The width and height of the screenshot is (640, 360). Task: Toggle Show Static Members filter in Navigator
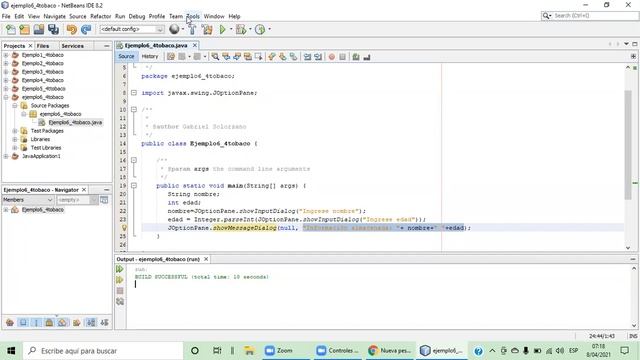pyautogui.click(x=36, y=322)
